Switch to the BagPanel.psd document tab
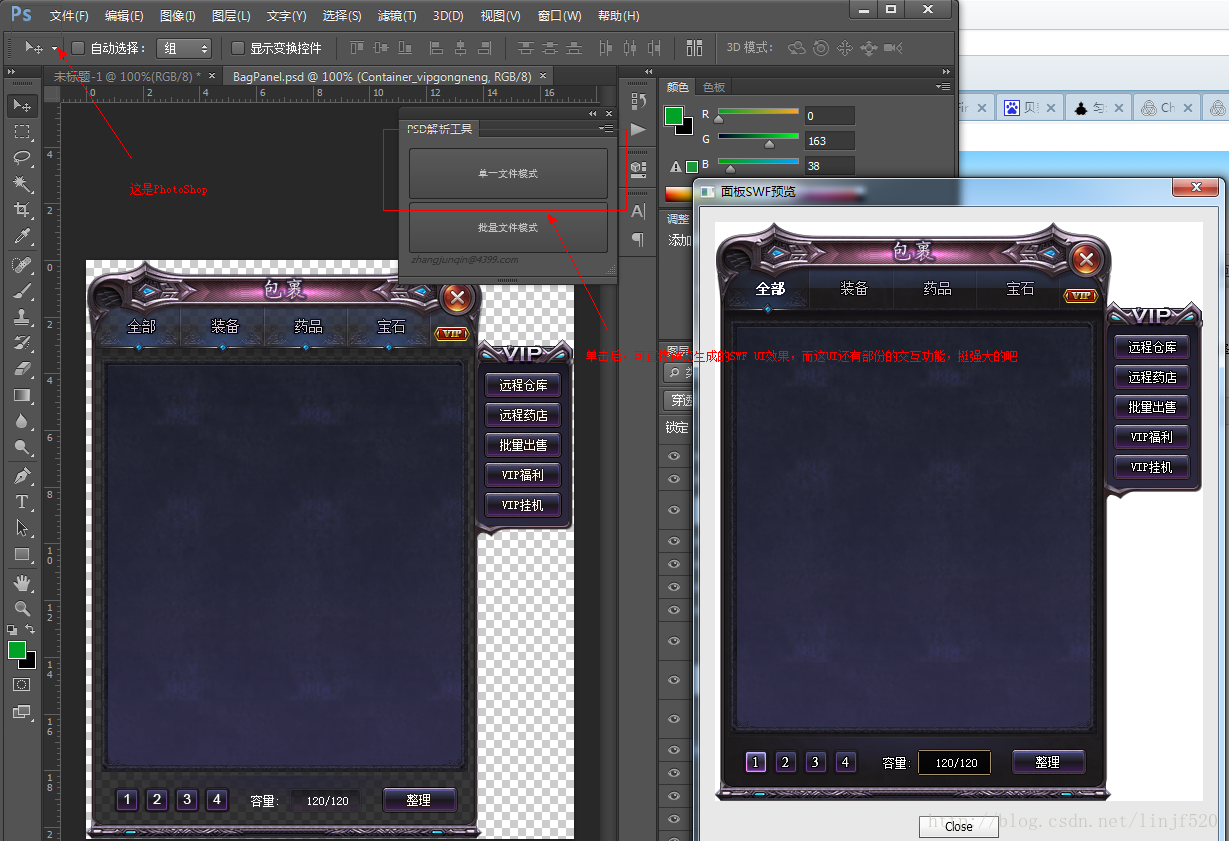The width and height of the screenshot is (1229, 841). tap(388, 76)
